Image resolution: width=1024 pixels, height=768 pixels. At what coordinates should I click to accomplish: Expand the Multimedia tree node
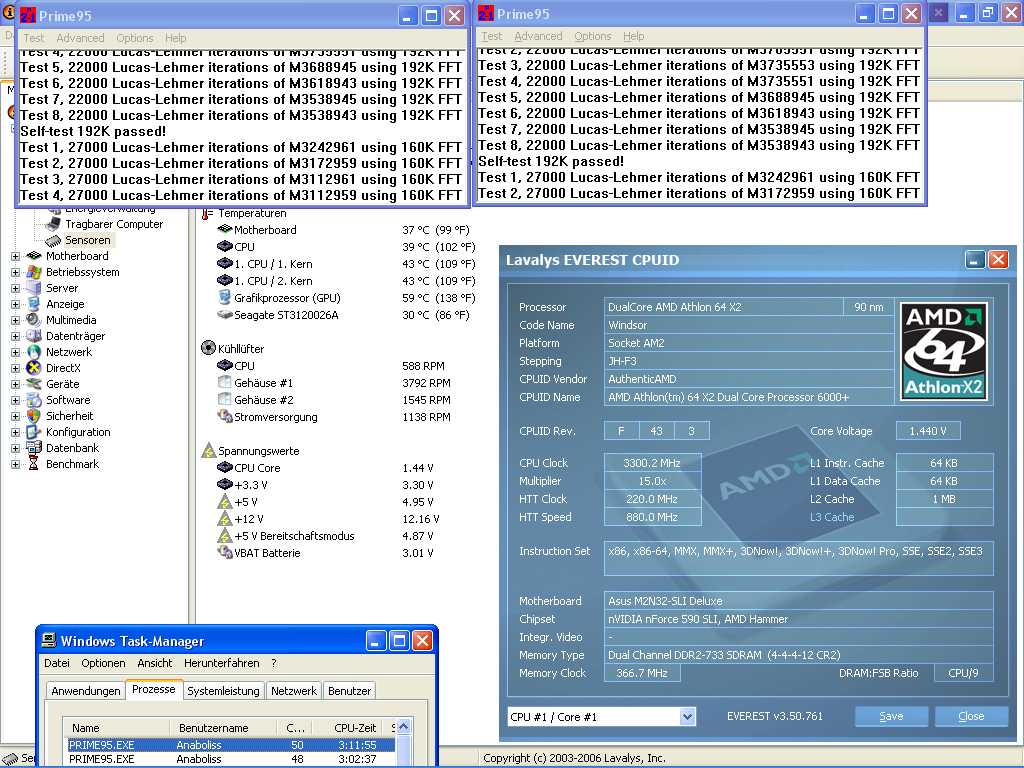pyautogui.click(x=16, y=320)
